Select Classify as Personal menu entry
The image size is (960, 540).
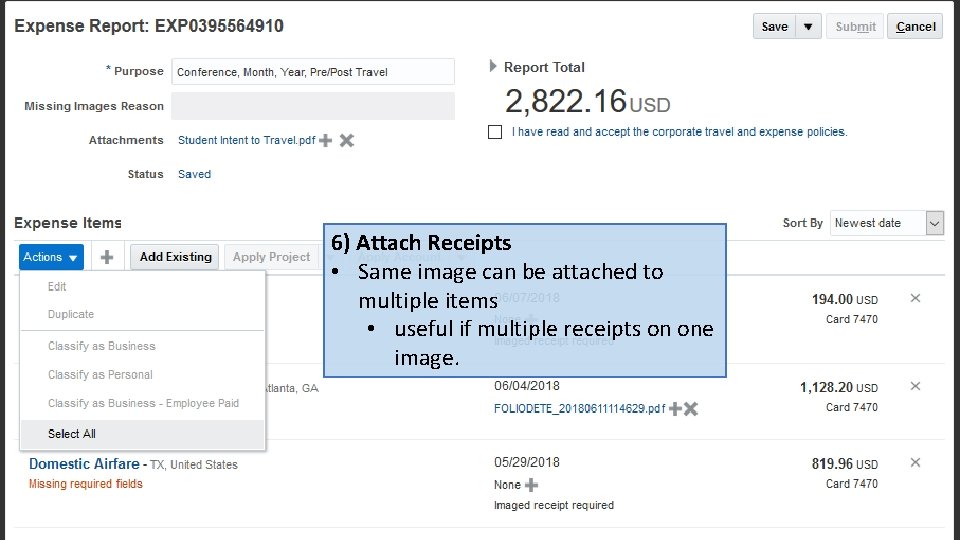tap(100, 375)
